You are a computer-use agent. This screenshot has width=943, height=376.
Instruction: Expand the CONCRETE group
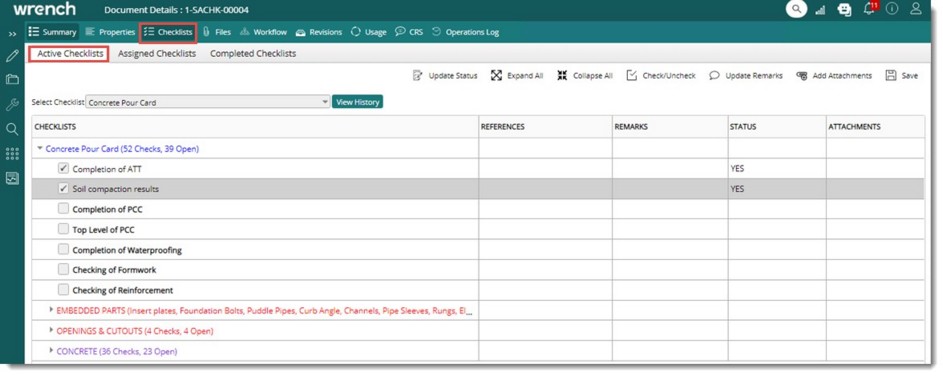pyautogui.click(x=51, y=351)
